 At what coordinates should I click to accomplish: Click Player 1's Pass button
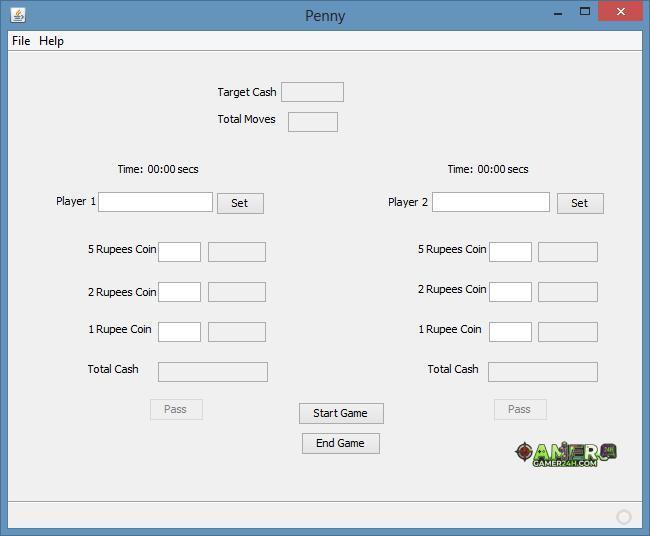coord(177,410)
